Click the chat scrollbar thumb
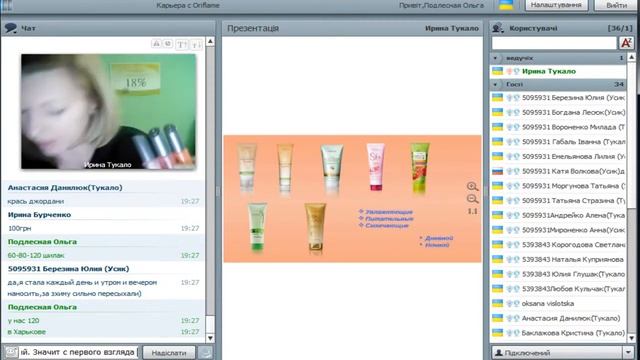The width and height of the screenshot is (640, 360). tap(210, 324)
